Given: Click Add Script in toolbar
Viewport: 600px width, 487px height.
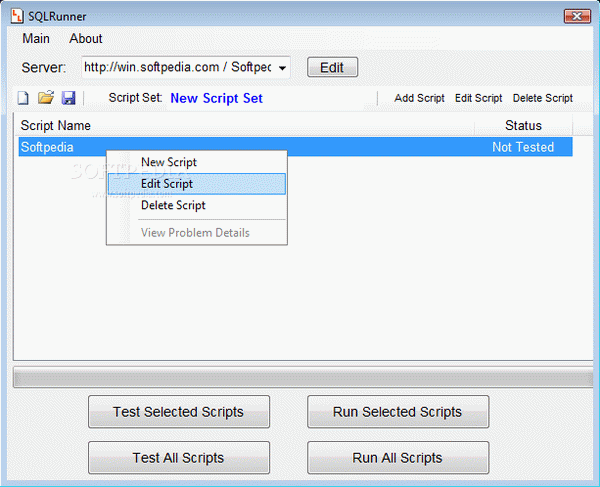Looking at the screenshot, I should (419, 98).
